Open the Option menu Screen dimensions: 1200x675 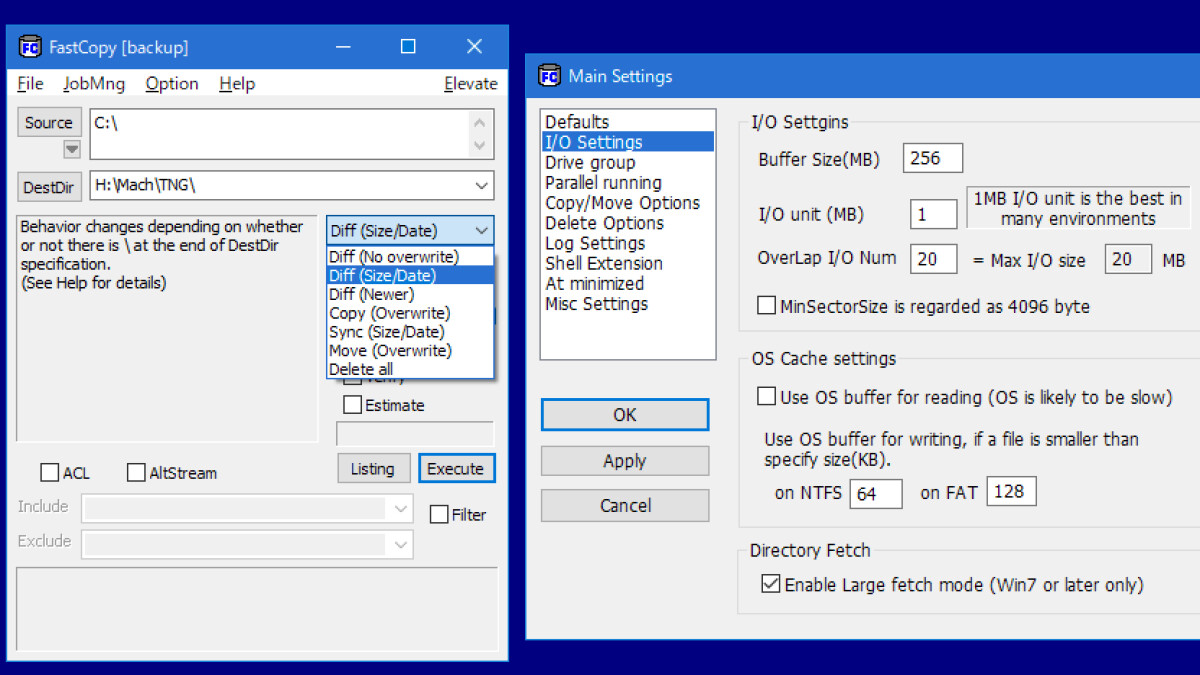tap(172, 84)
